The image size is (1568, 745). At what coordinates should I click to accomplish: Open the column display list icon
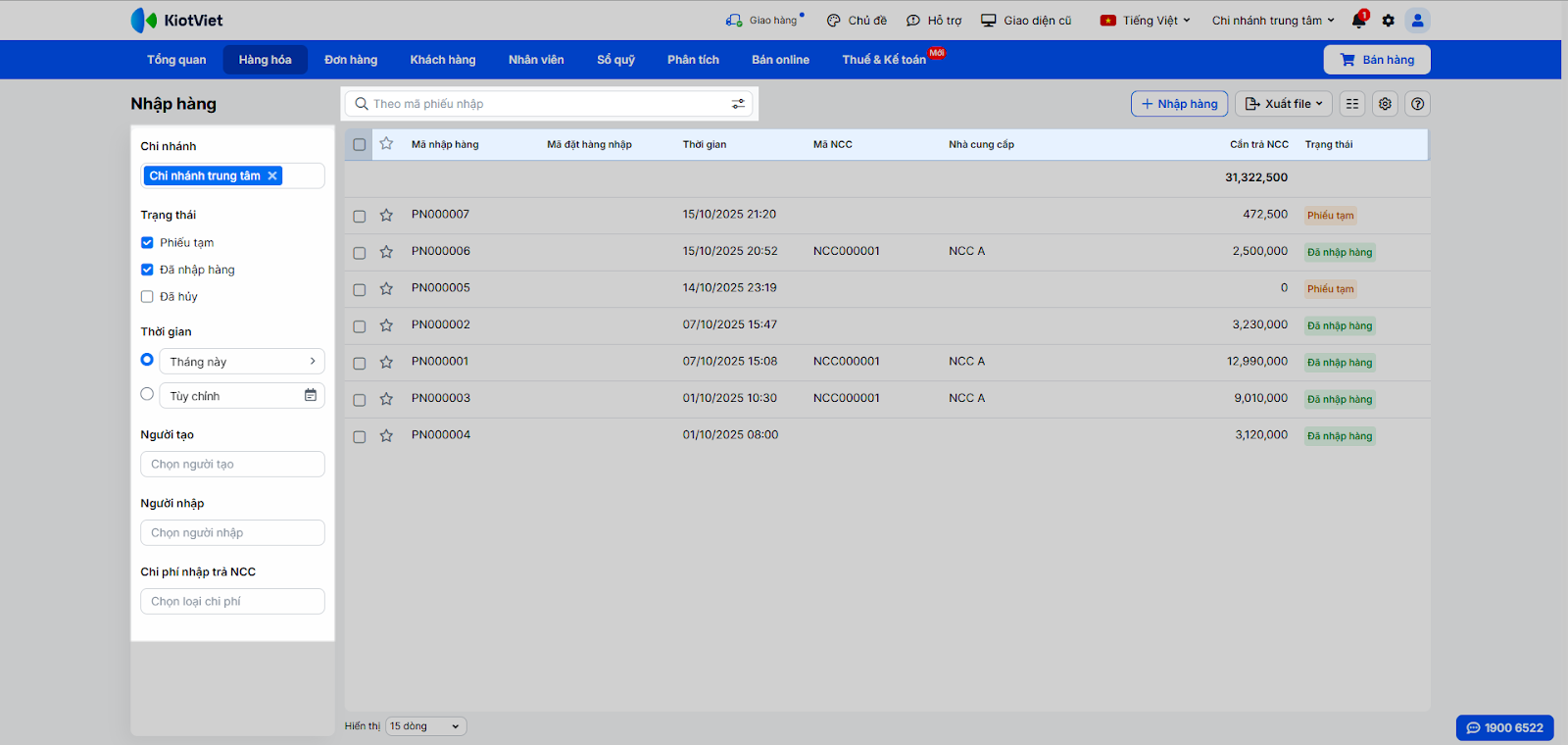(x=1352, y=104)
